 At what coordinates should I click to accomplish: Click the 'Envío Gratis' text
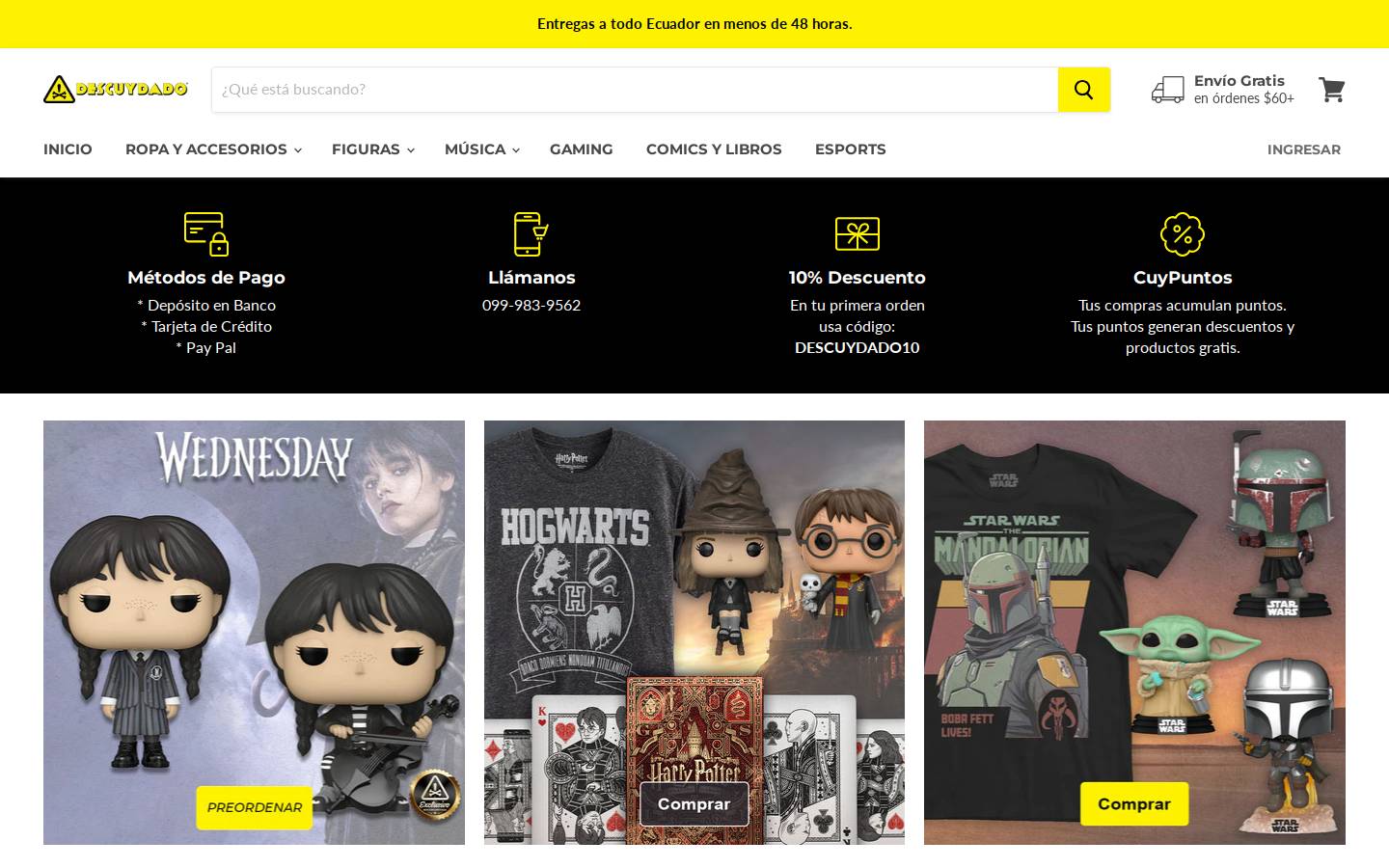coord(1239,81)
